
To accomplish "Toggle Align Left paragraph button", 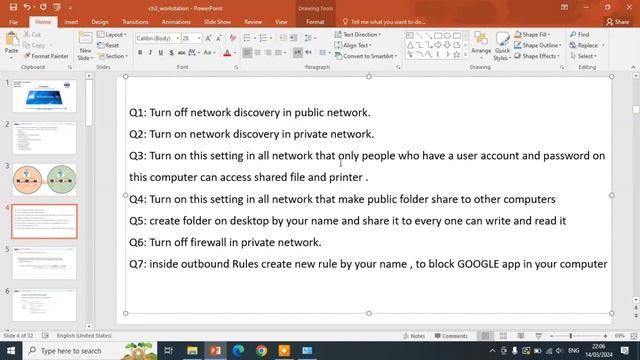I will coord(247,53).
